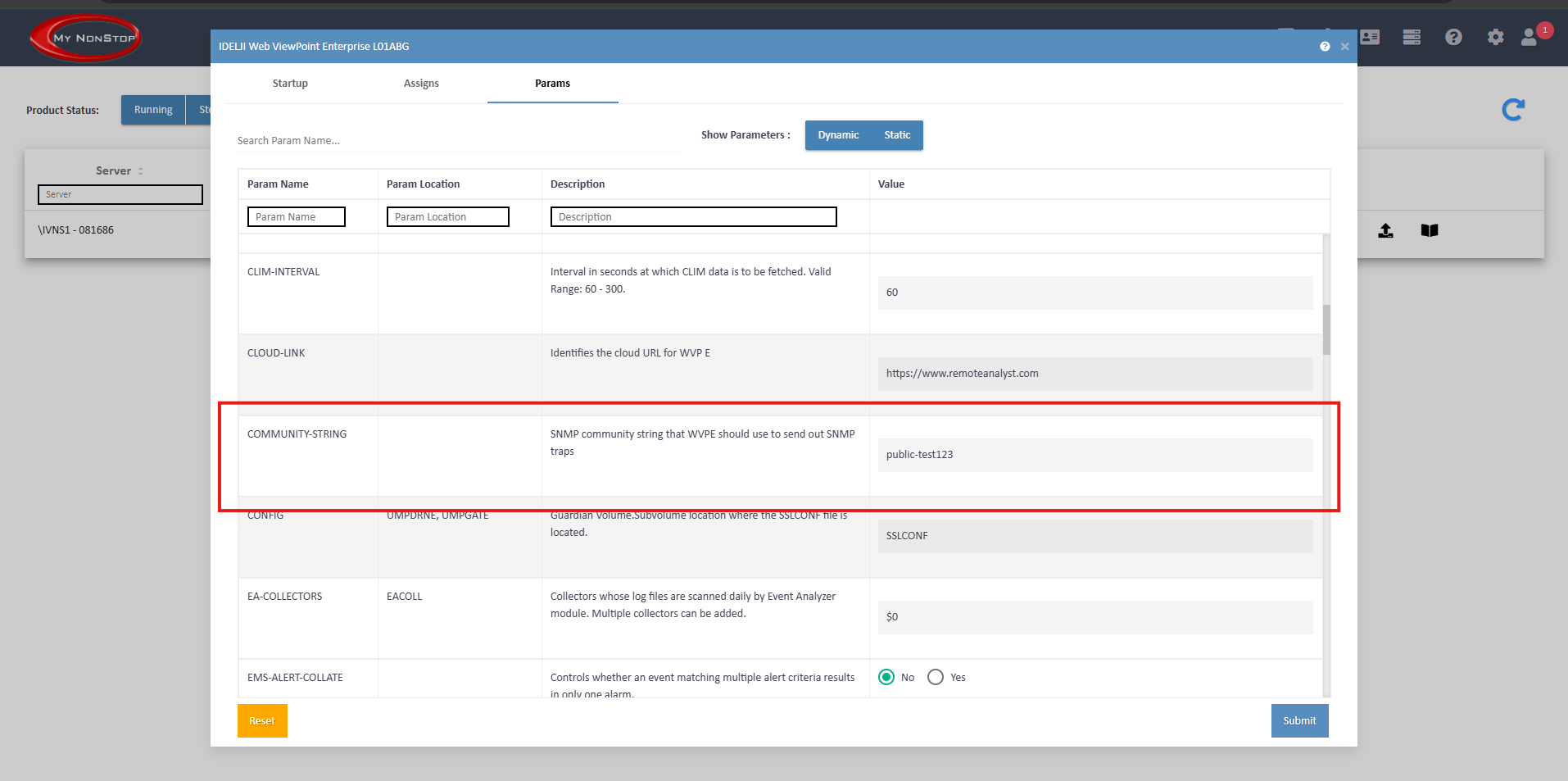Click the COMMUNITY-STRING value field
Image resolution: width=1568 pixels, height=781 pixels.
[x=1094, y=455]
